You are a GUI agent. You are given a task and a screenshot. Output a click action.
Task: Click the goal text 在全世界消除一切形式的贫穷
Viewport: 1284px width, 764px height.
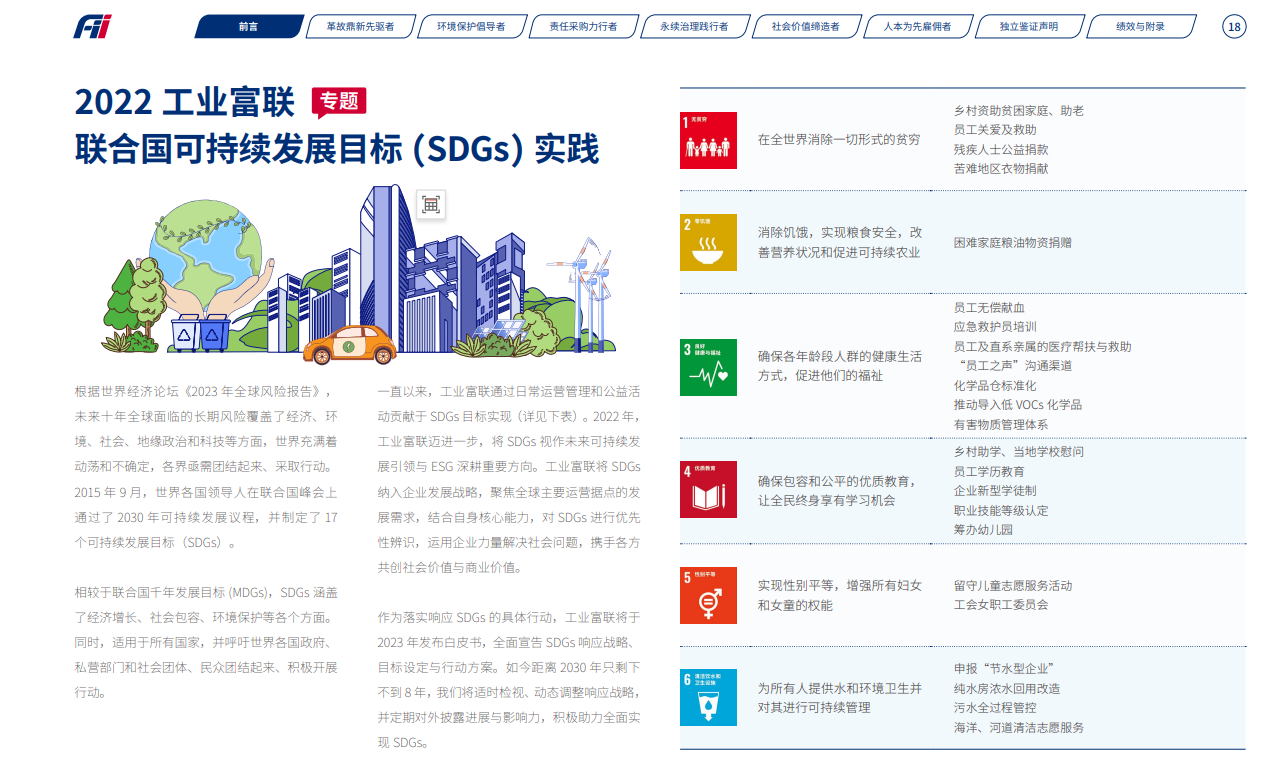point(839,140)
